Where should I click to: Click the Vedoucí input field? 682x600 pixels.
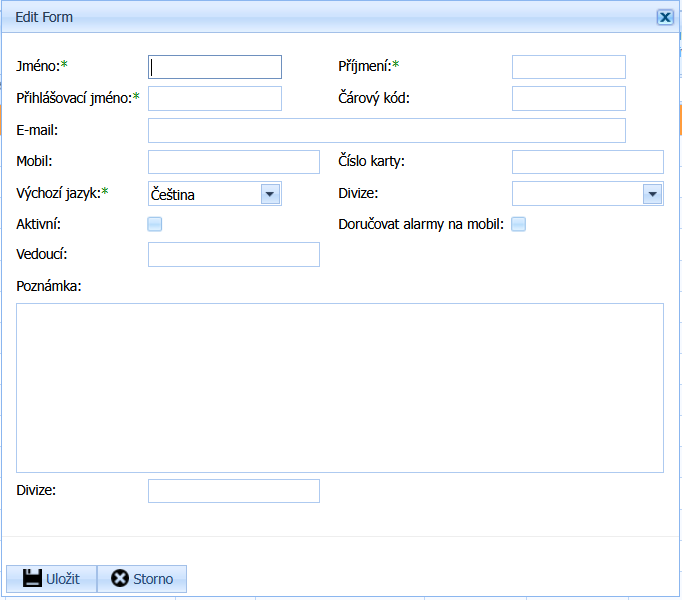pyautogui.click(x=233, y=255)
